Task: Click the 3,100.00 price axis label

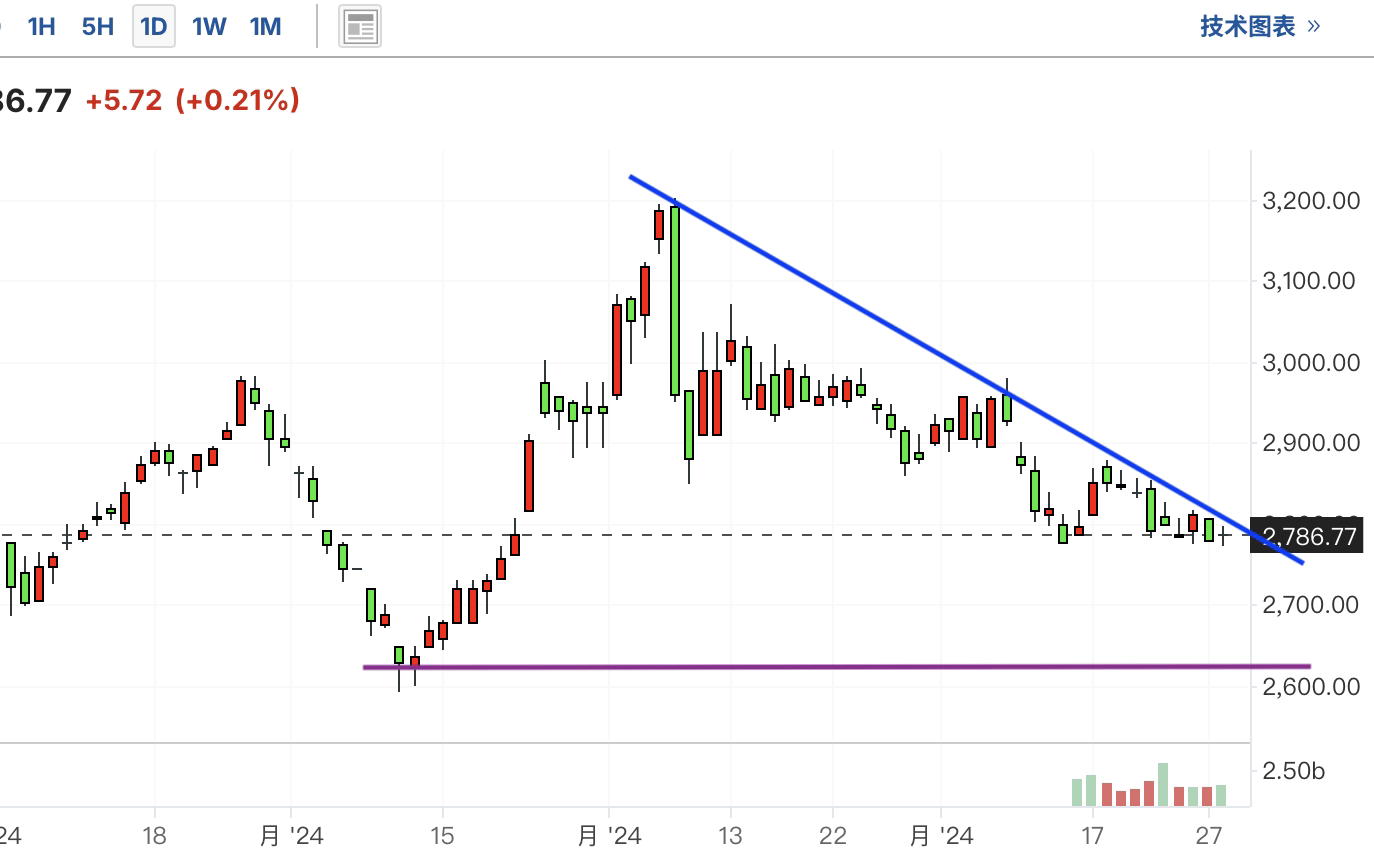Action: click(1311, 281)
